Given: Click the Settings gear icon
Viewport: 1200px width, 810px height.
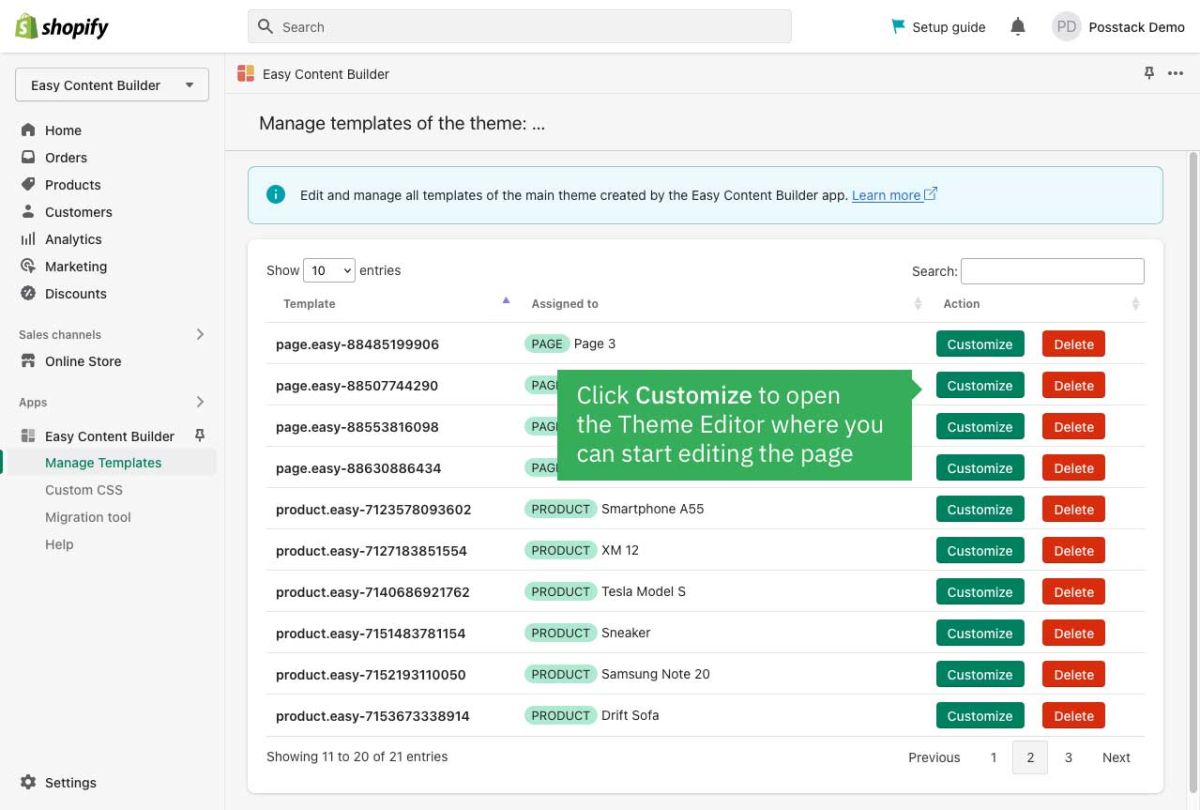Looking at the screenshot, I should (x=28, y=782).
